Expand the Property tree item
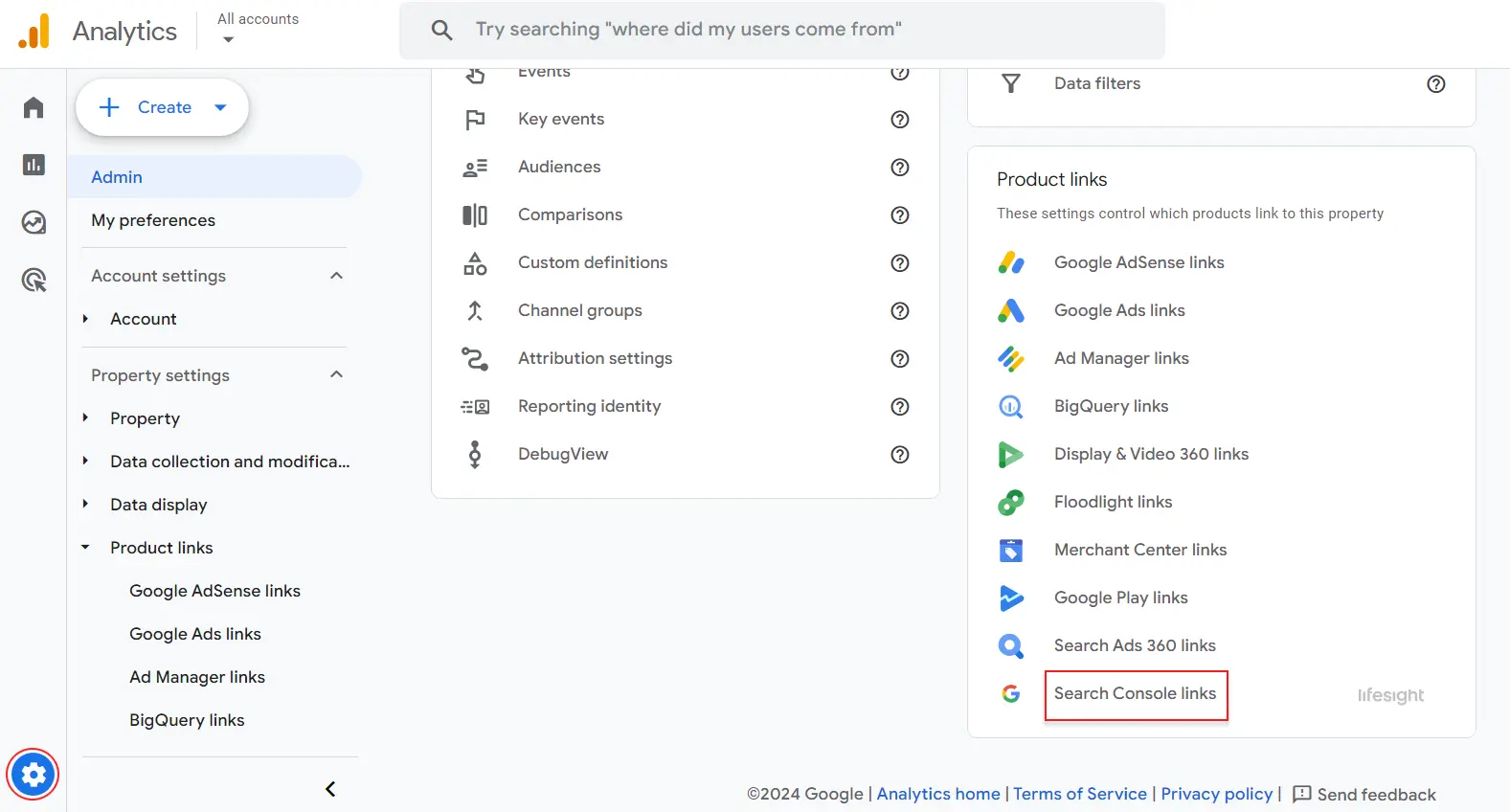Viewport: 1510px width, 812px height. pyautogui.click(x=85, y=417)
